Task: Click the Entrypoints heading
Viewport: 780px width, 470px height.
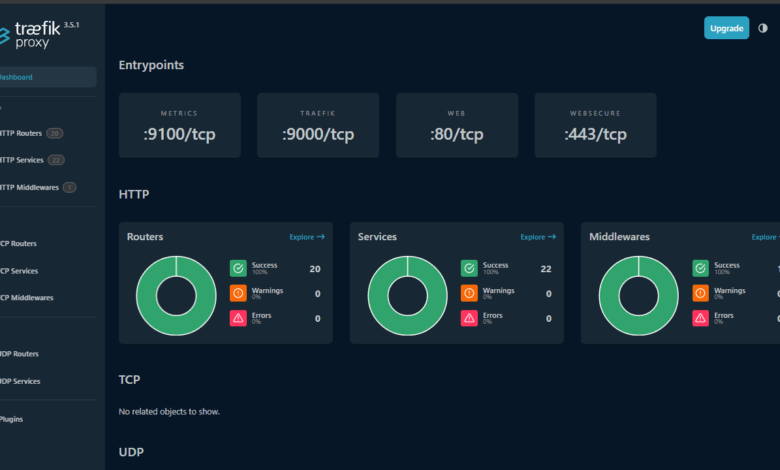Action: 151,65
